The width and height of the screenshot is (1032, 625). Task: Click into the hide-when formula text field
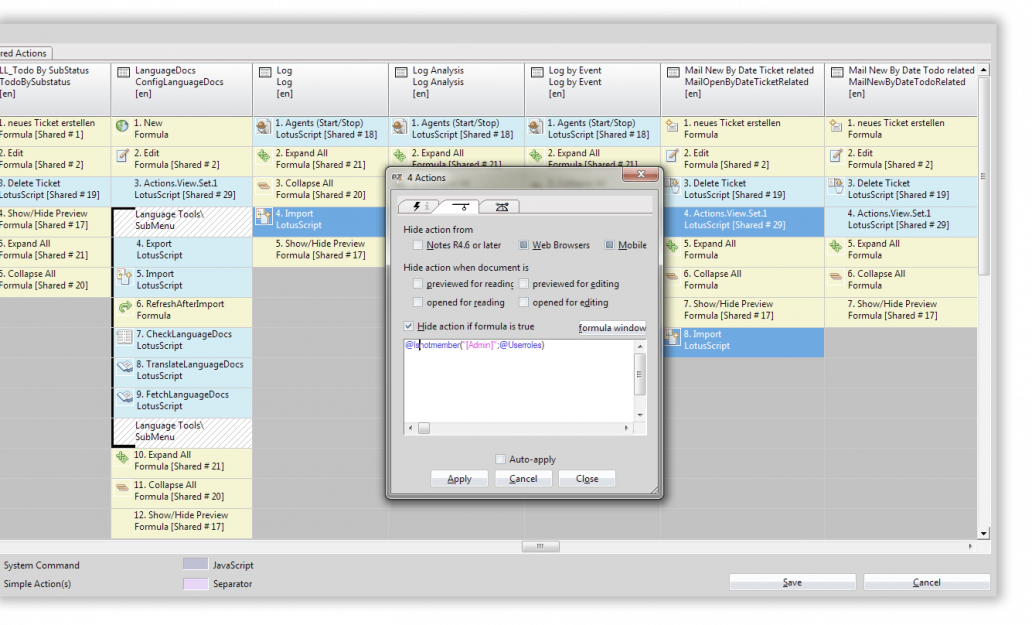519,380
